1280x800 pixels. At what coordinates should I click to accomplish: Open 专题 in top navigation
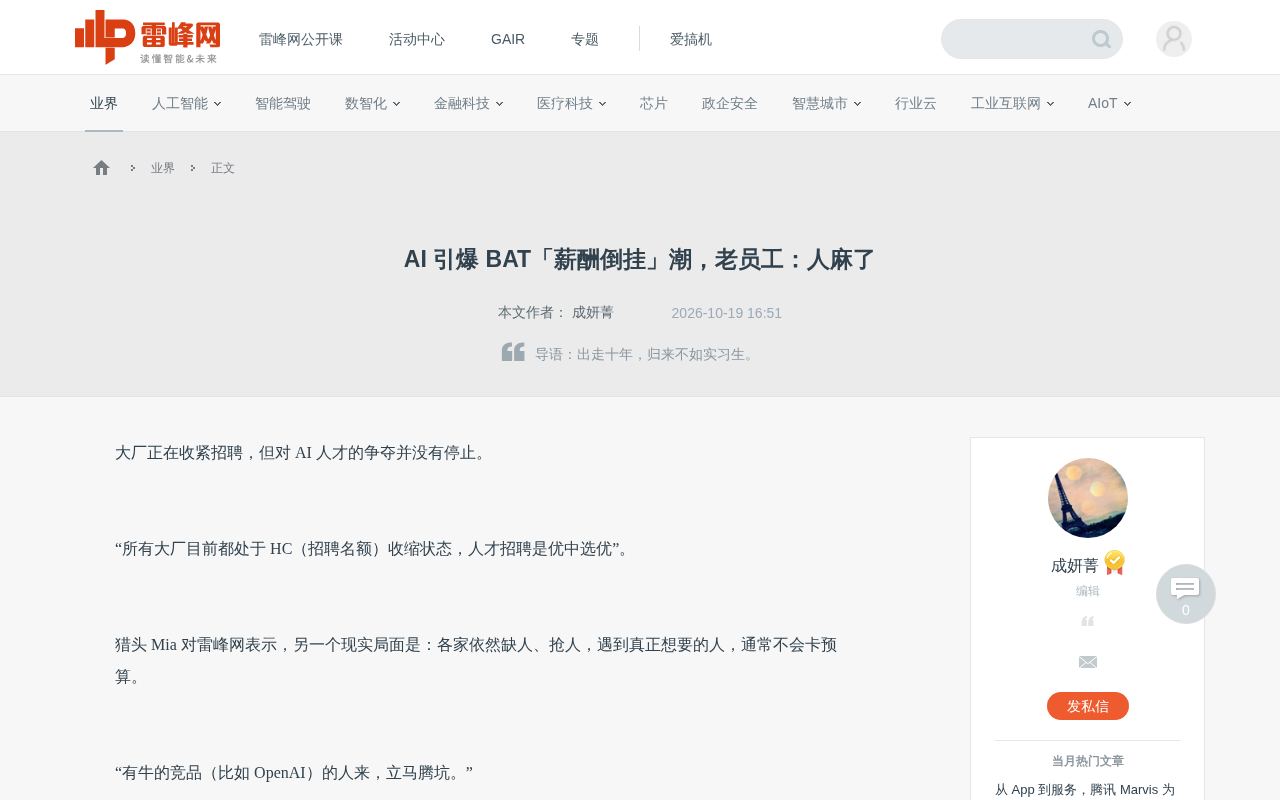585,39
